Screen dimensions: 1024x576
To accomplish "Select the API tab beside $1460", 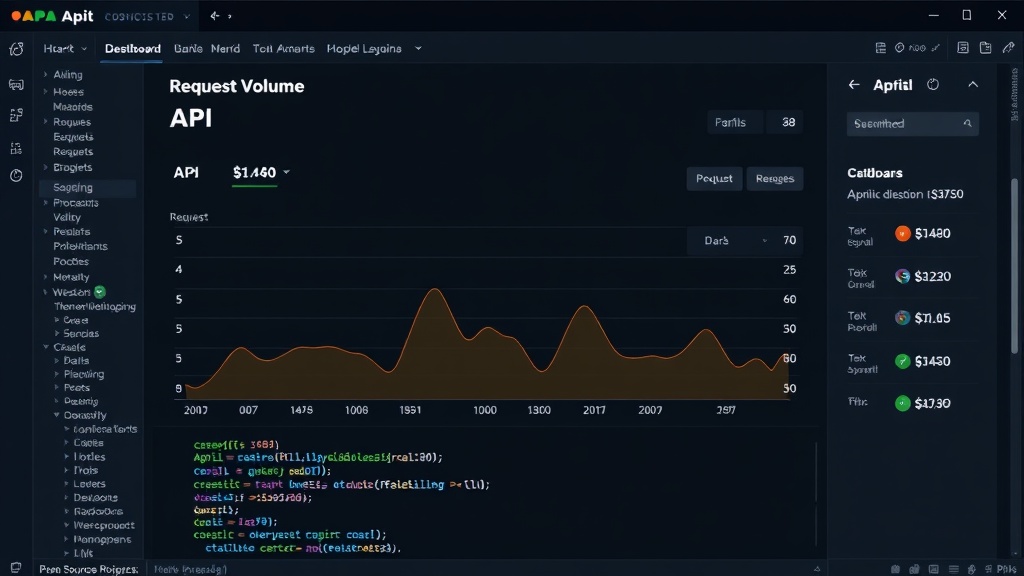I will click(186, 172).
